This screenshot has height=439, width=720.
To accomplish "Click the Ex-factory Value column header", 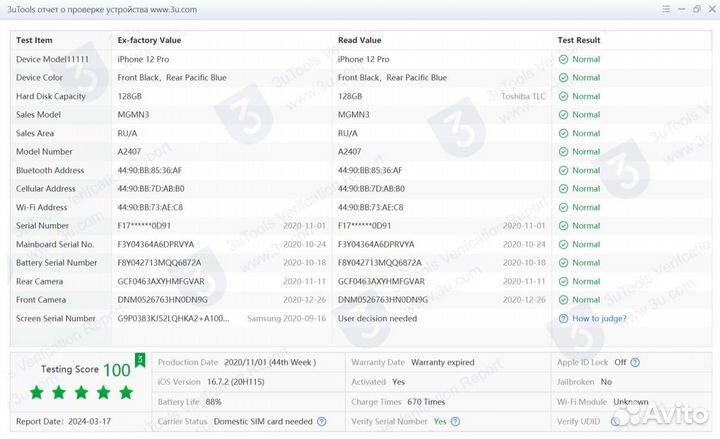I will coord(149,40).
